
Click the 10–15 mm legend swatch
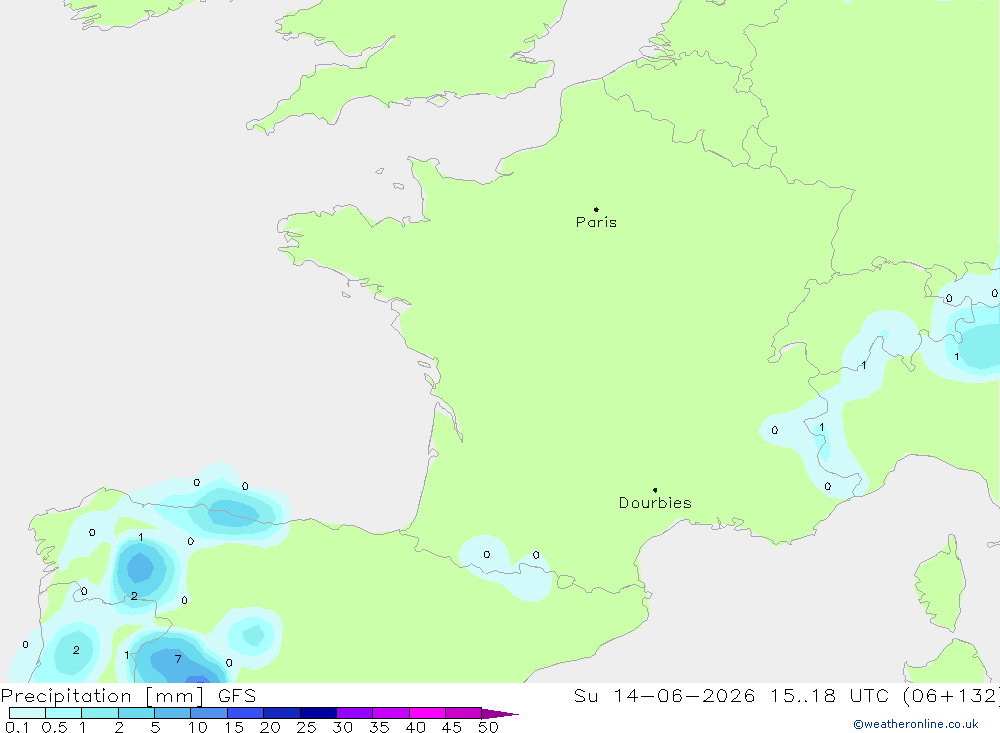click(x=209, y=713)
